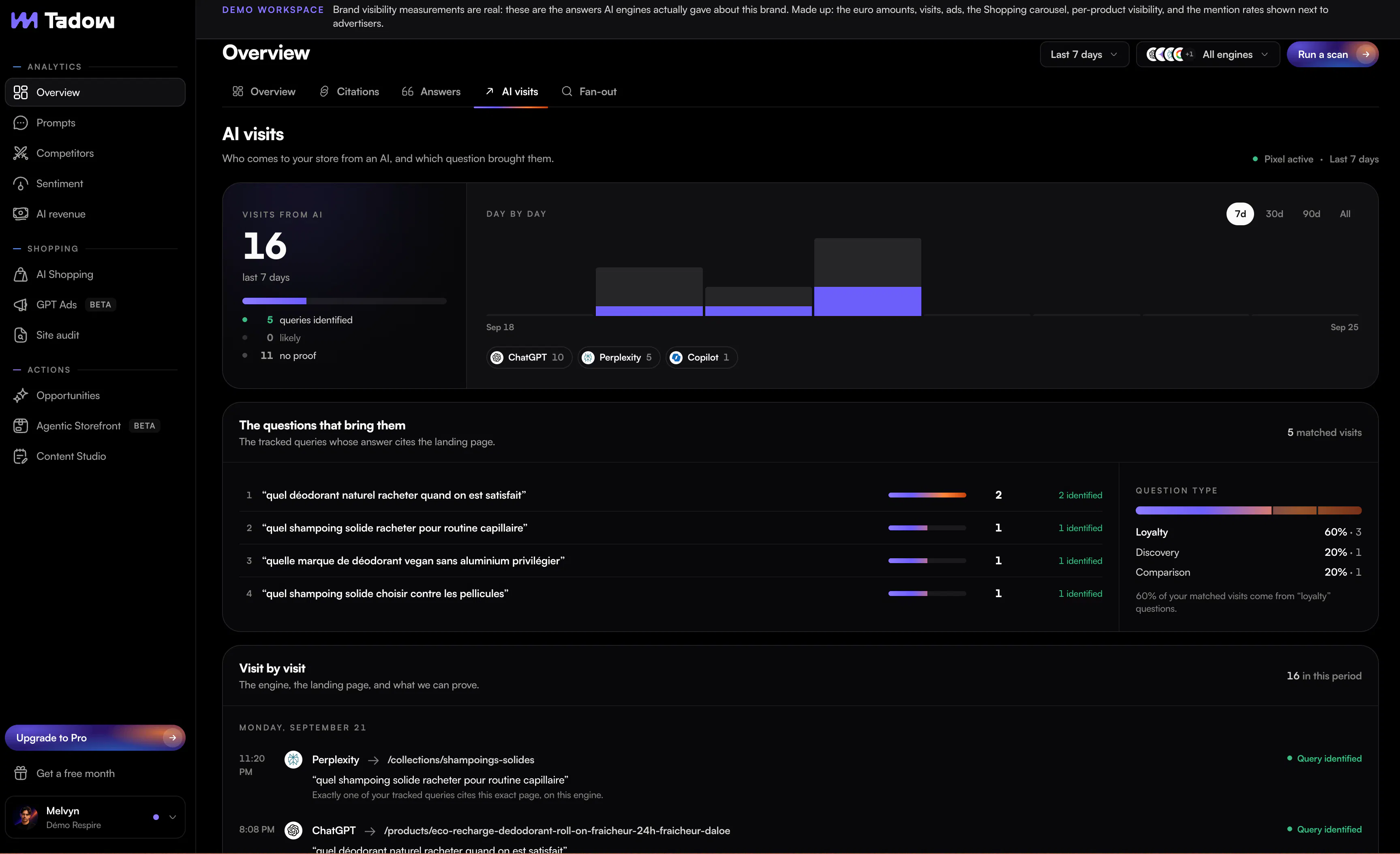The width and height of the screenshot is (1400, 854).
Task: Select the 90d range toggle
Action: [1311, 214]
